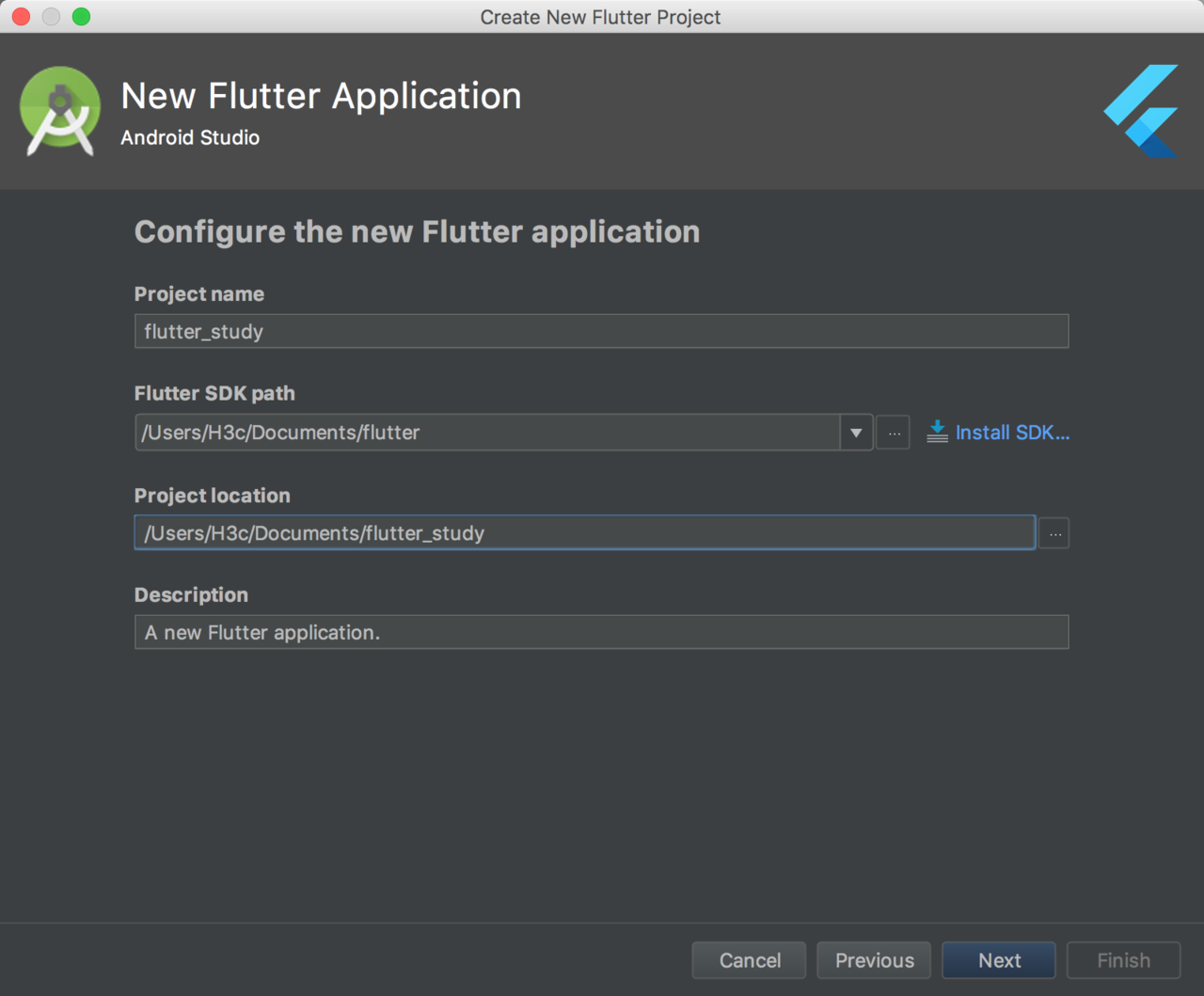Maximize the dialog with the green button
1204x996 pixels.
pos(81,16)
